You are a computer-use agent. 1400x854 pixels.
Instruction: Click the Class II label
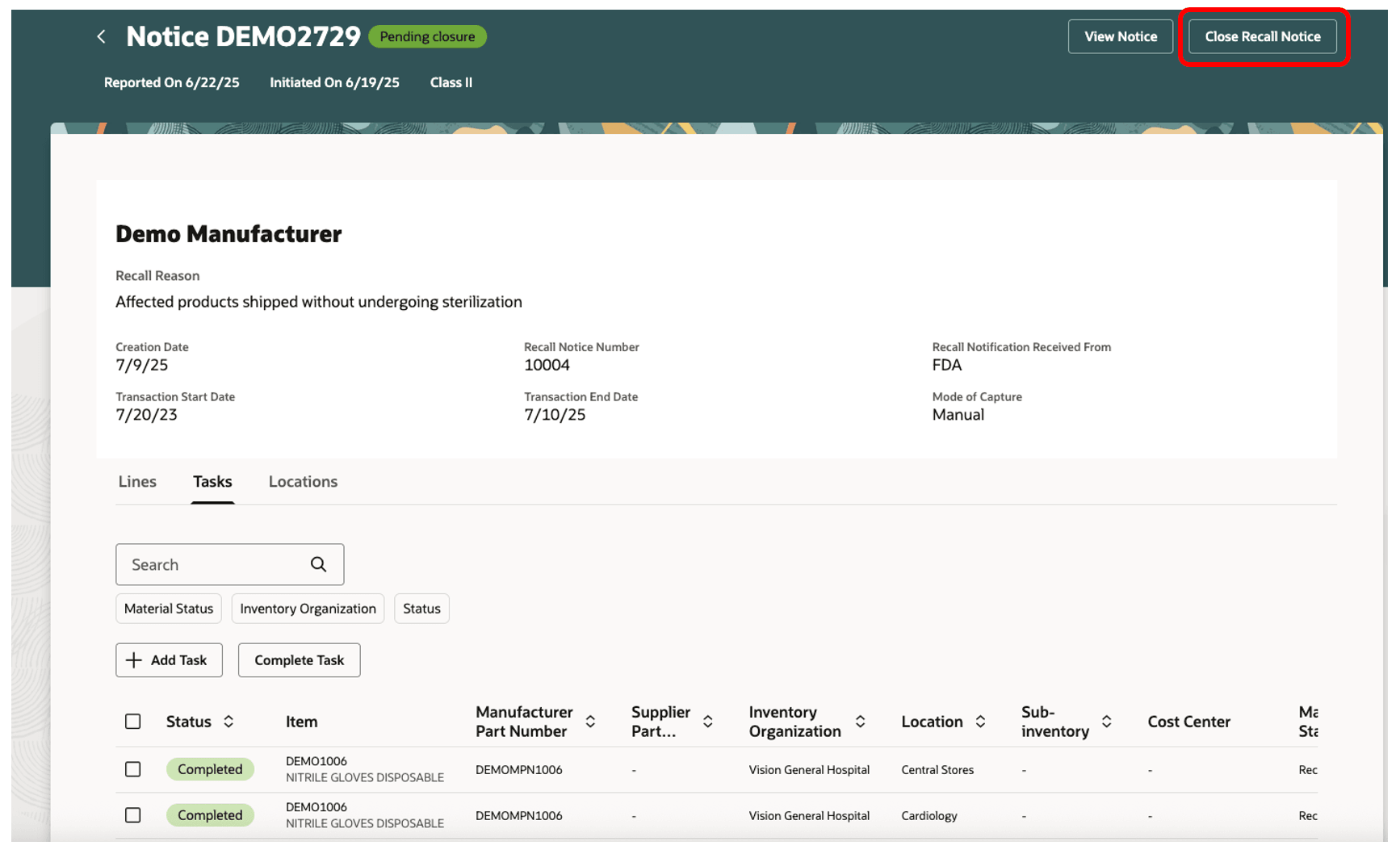(x=451, y=82)
